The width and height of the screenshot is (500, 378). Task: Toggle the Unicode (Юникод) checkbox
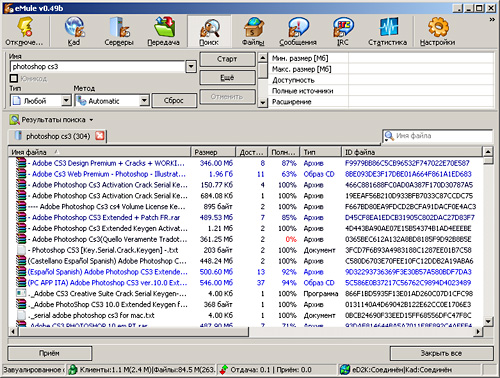tap(14, 78)
